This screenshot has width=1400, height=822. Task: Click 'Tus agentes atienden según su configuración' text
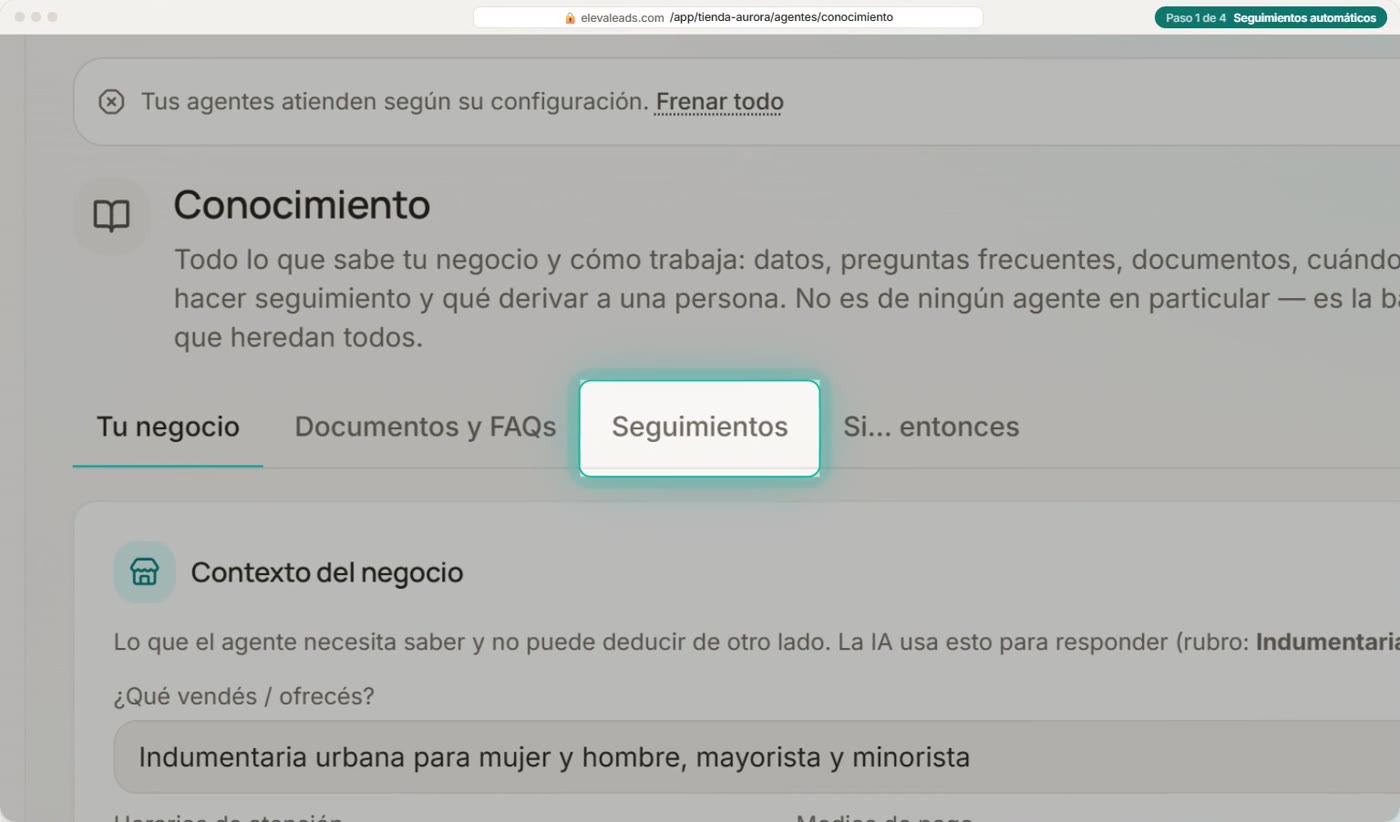395,102
